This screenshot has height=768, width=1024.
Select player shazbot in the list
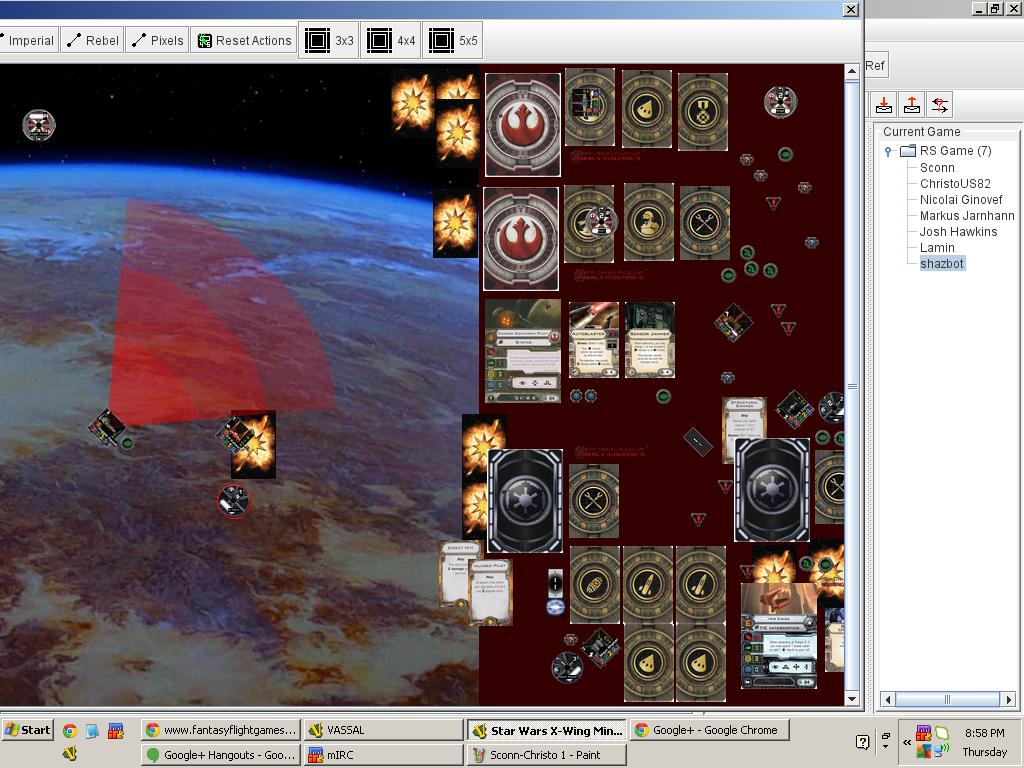point(942,264)
